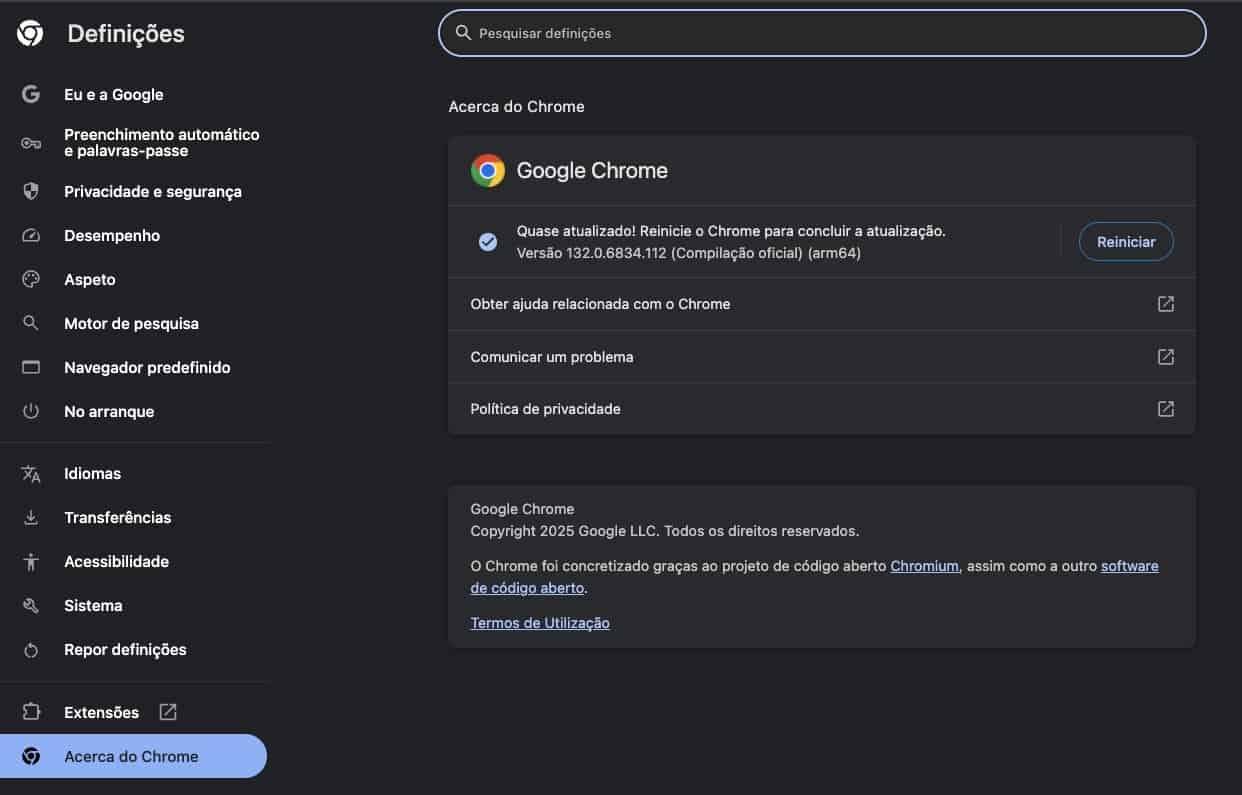Click the Quase atualizado message text
The image size is (1242, 795).
[x=731, y=231]
